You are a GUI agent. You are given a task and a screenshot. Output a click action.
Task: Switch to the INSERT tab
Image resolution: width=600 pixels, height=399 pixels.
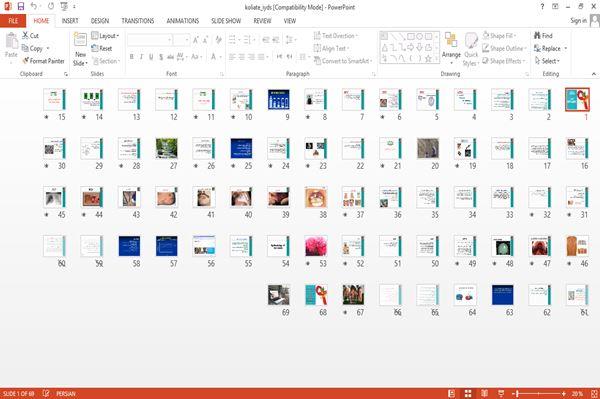(70, 21)
